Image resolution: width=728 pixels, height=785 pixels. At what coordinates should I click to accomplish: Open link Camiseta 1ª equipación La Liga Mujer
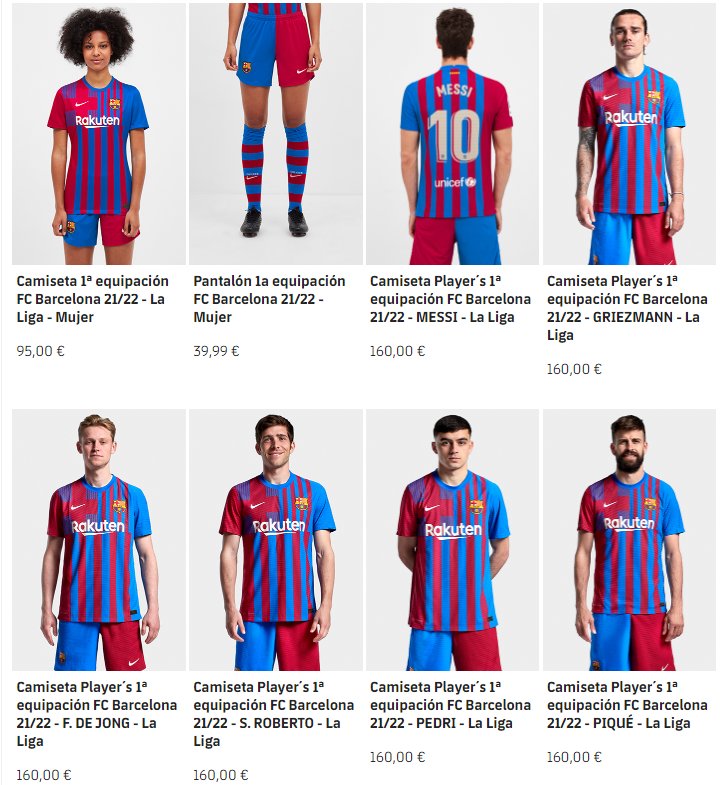[x=93, y=299]
